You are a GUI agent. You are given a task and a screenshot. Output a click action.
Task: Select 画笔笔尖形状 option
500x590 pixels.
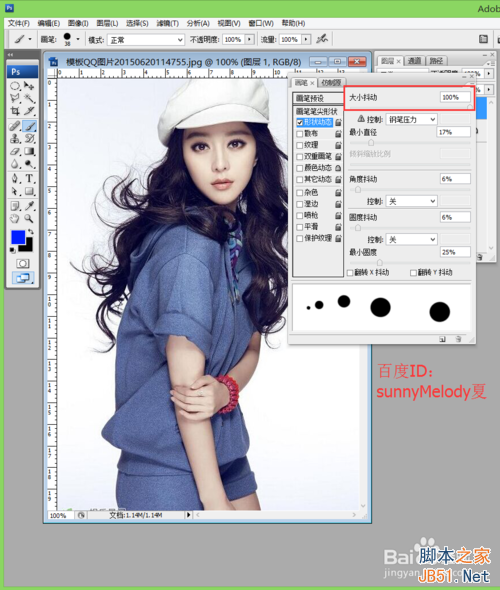point(317,111)
